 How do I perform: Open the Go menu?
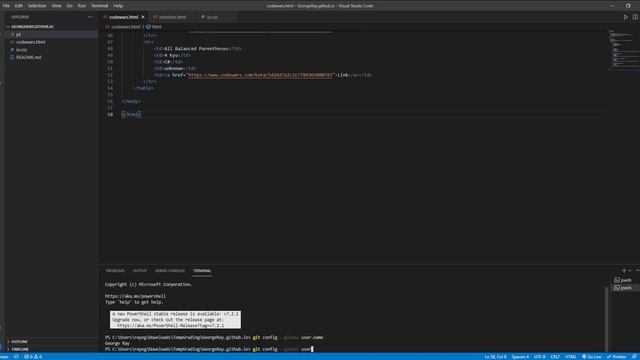point(69,6)
